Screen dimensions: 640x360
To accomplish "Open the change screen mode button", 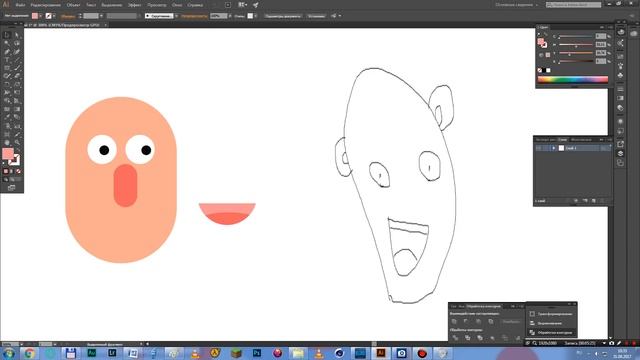I will point(11,187).
